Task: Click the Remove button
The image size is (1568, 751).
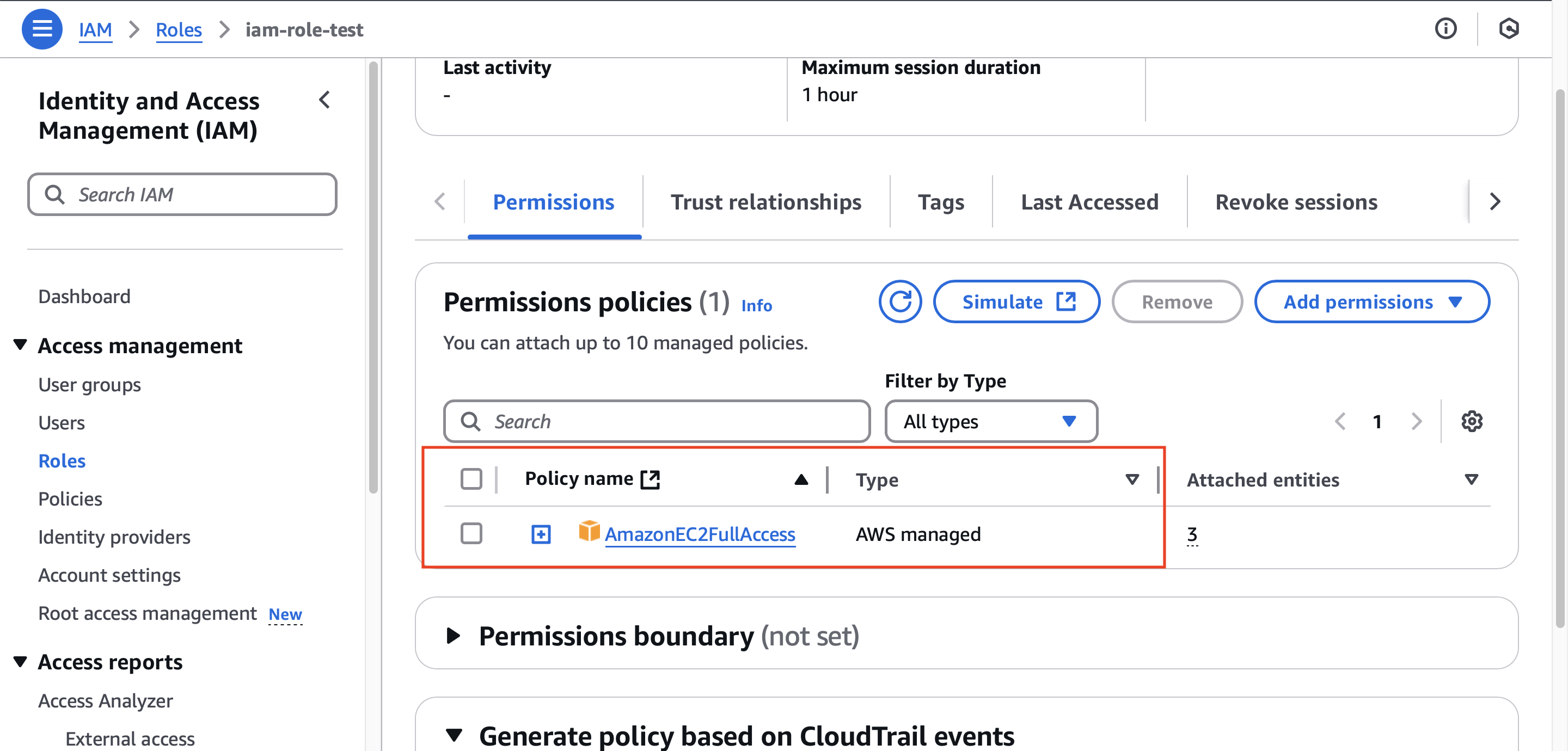Action: (1177, 302)
